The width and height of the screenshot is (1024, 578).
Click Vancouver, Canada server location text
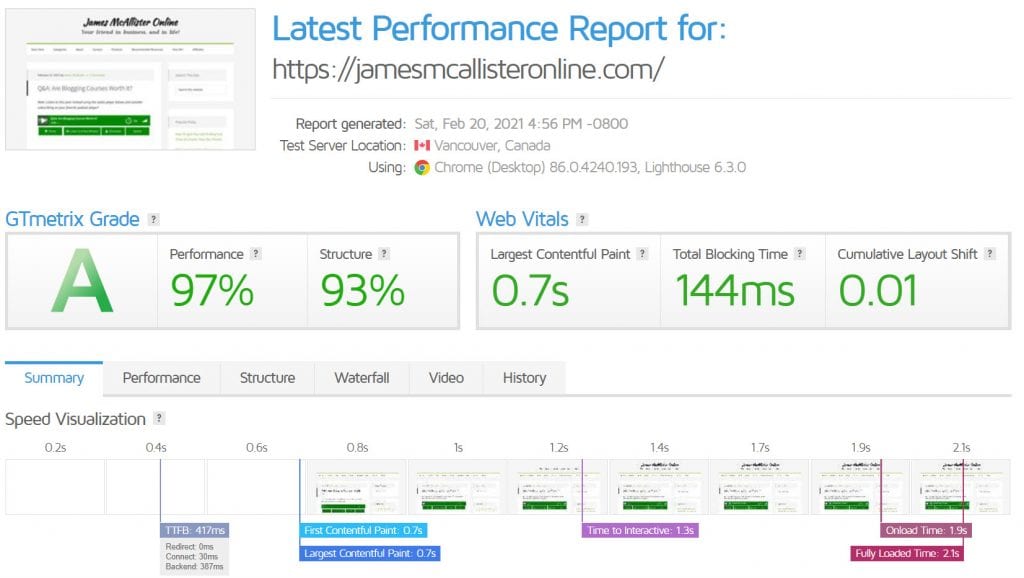[492, 146]
